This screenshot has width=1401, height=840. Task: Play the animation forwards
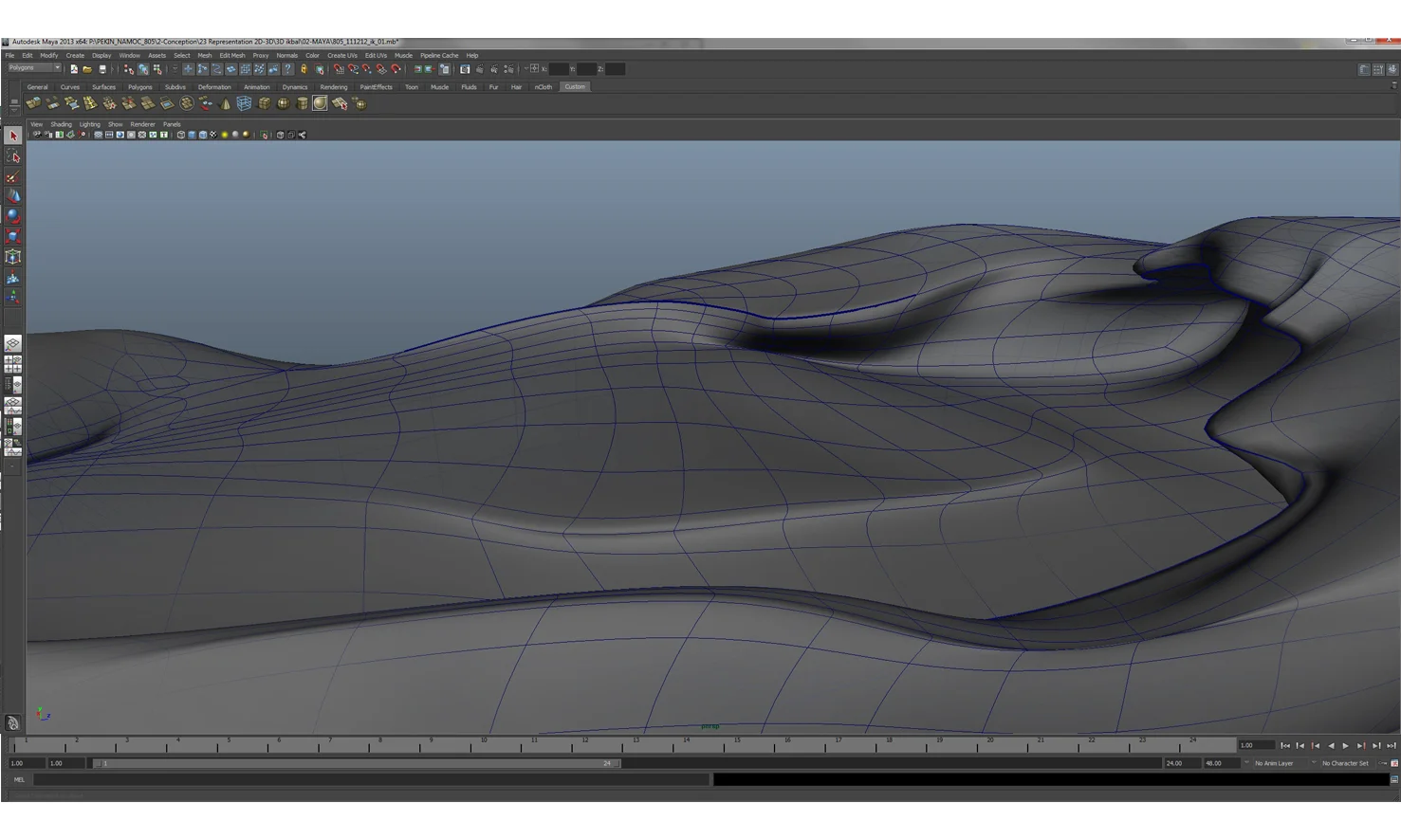pyautogui.click(x=1345, y=746)
